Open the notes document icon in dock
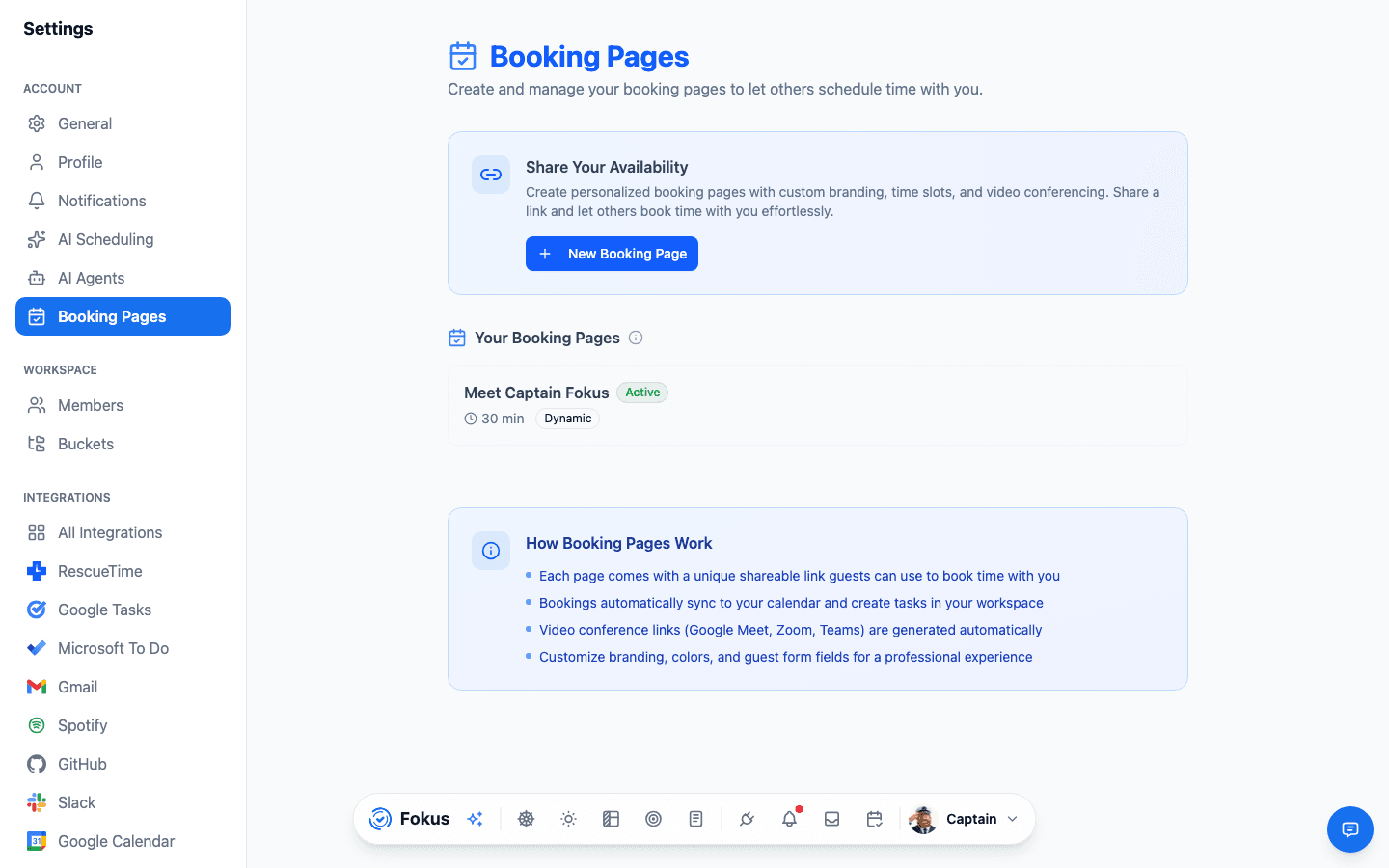1389x868 pixels. click(x=695, y=819)
